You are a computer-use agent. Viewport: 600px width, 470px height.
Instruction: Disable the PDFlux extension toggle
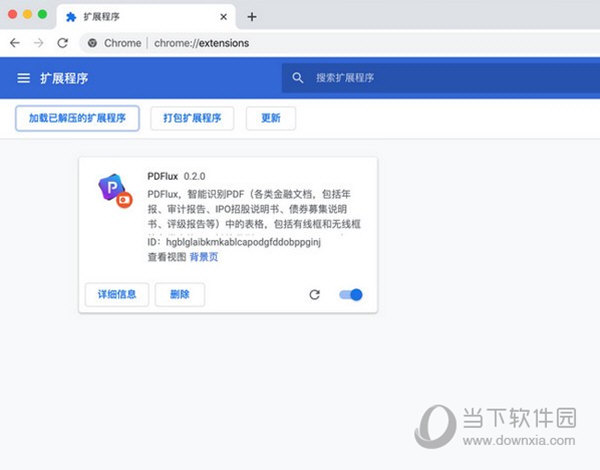coord(351,294)
